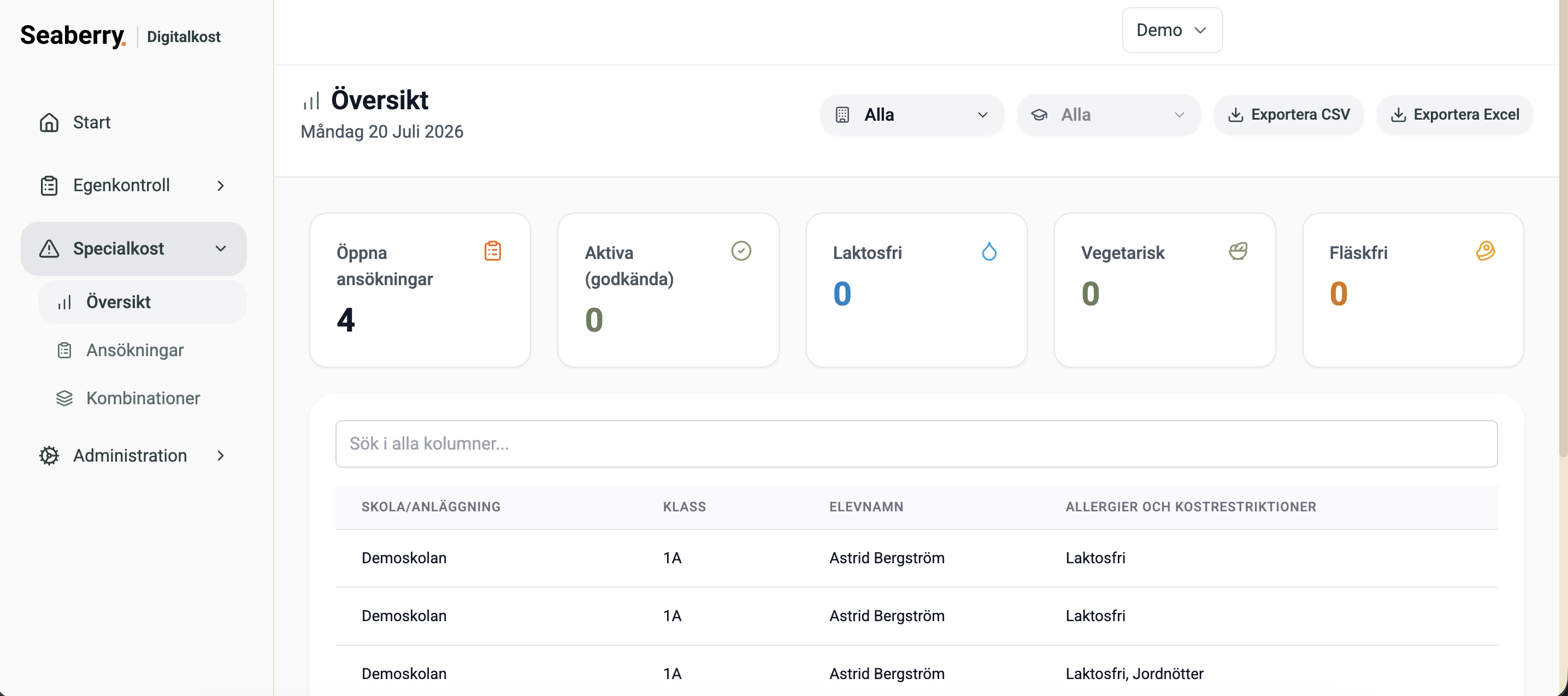Click the Ansökningar clipboard icon in sidebar
The image size is (1568, 696).
pyautogui.click(x=64, y=350)
